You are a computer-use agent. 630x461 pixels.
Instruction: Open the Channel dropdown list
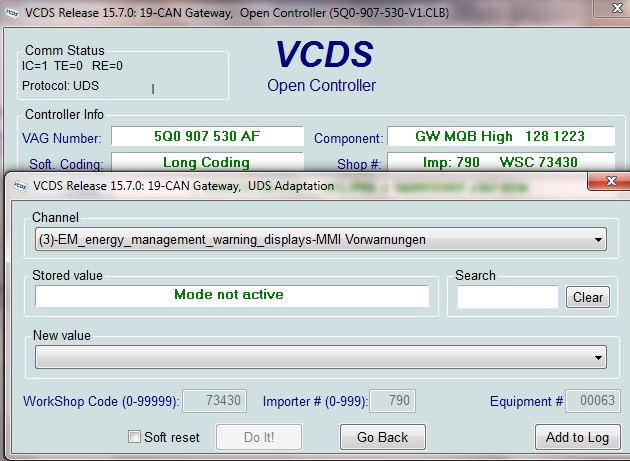(321, 239)
